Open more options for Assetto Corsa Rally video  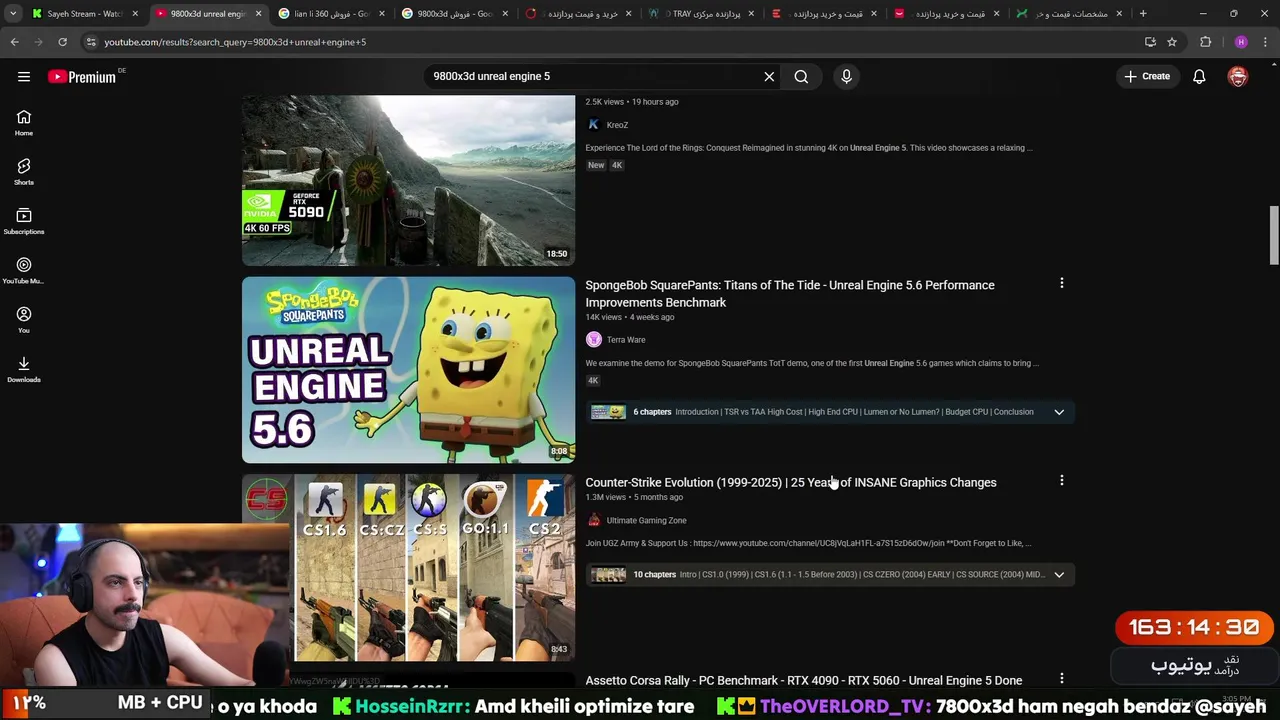point(1062,679)
